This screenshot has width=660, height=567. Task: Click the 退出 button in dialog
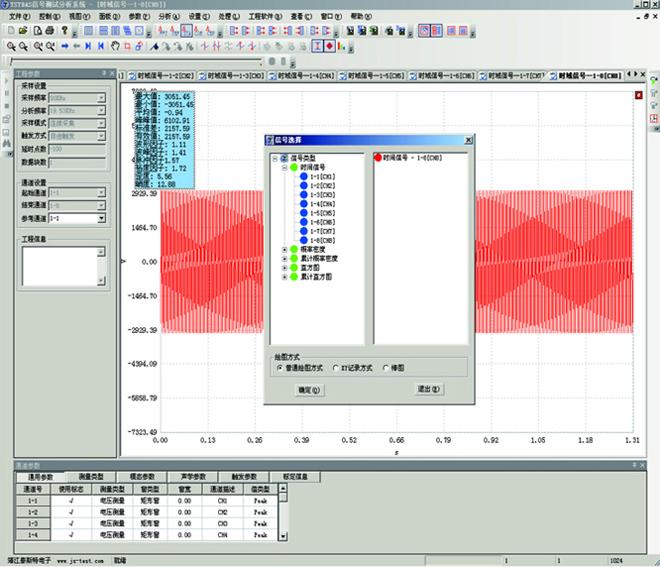pyautogui.click(x=429, y=389)
